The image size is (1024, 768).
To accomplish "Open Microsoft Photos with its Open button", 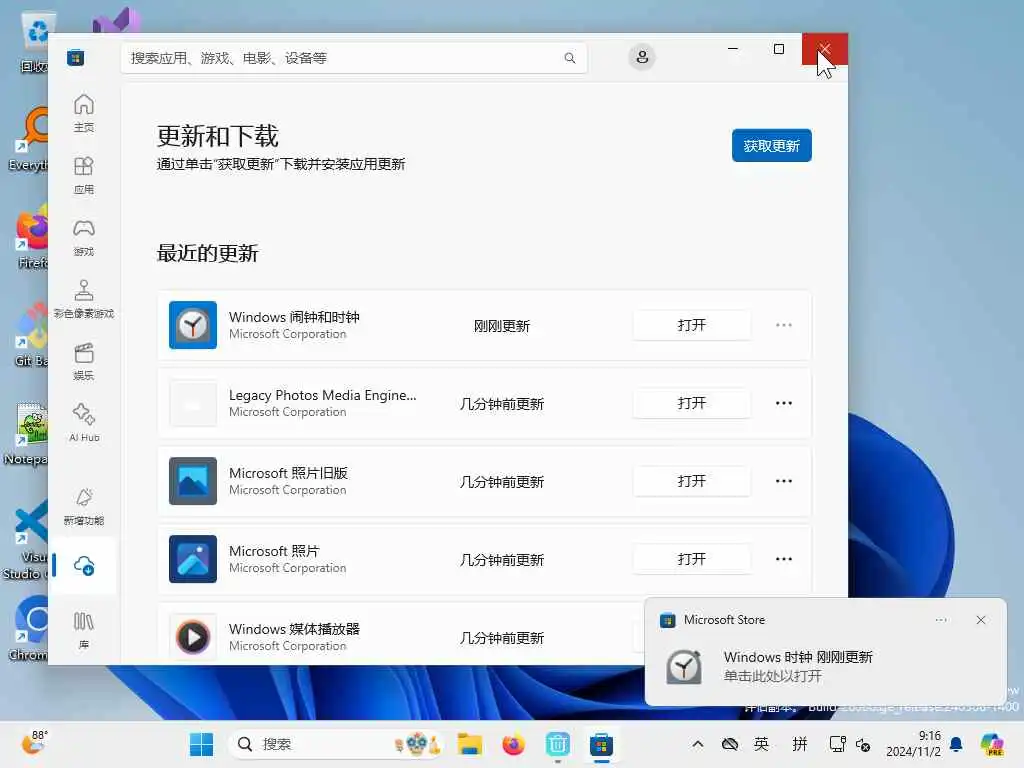I will click(x=692, y=559).
